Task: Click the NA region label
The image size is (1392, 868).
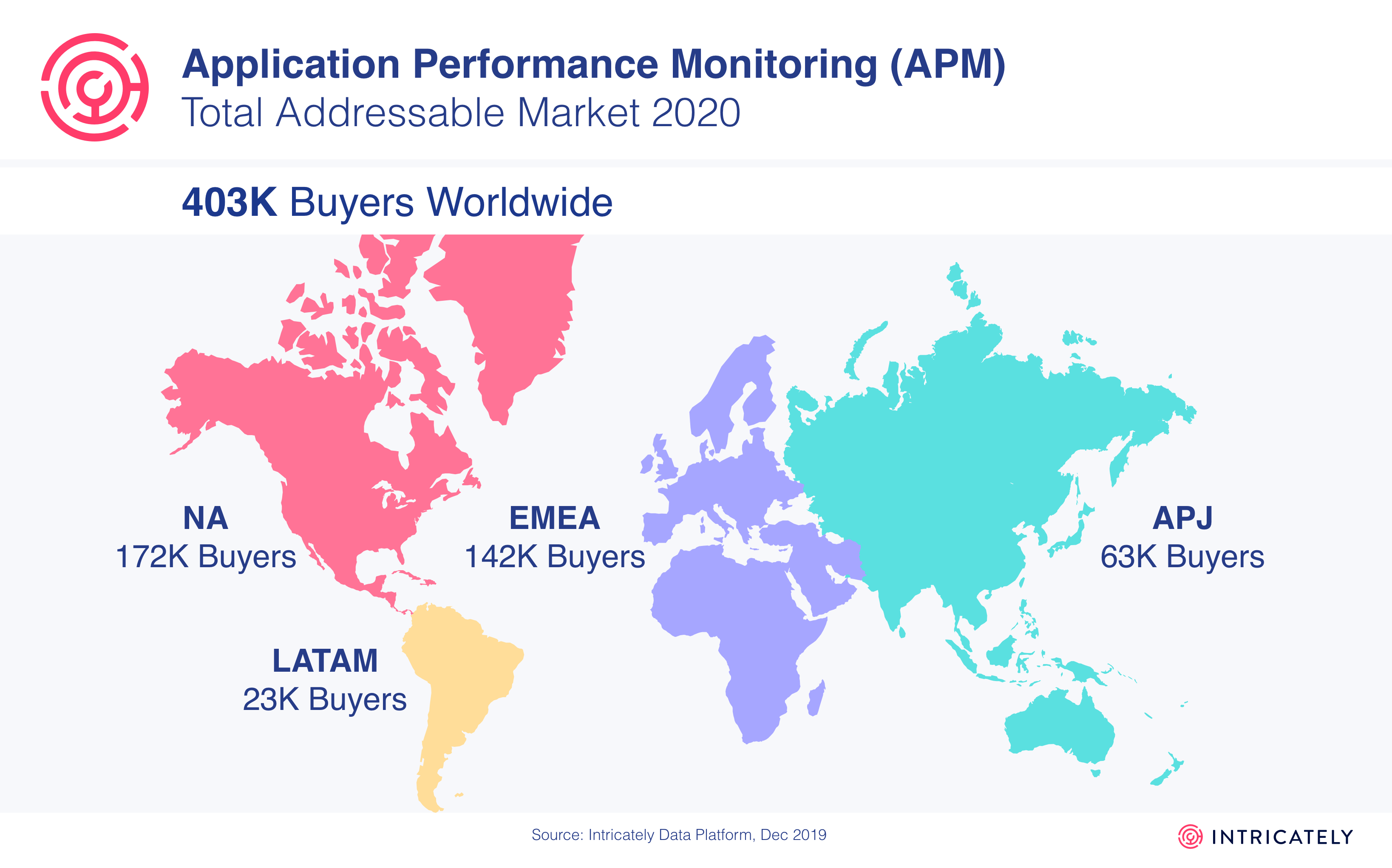Action: pyautogui.click(x=206, y=518)
